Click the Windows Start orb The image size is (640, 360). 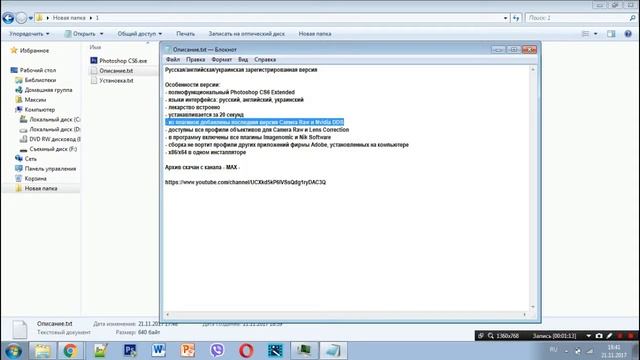pyautogui.click(x=13, y=351)
